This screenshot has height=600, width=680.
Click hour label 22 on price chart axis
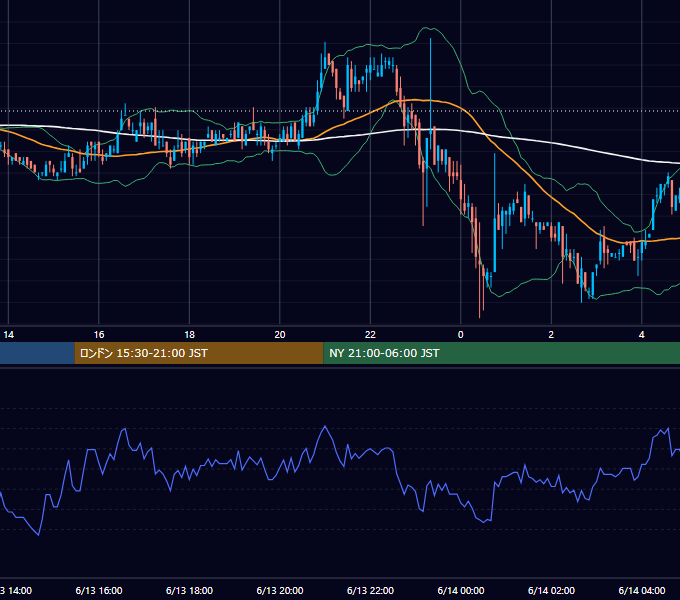[x=370, y=335]
